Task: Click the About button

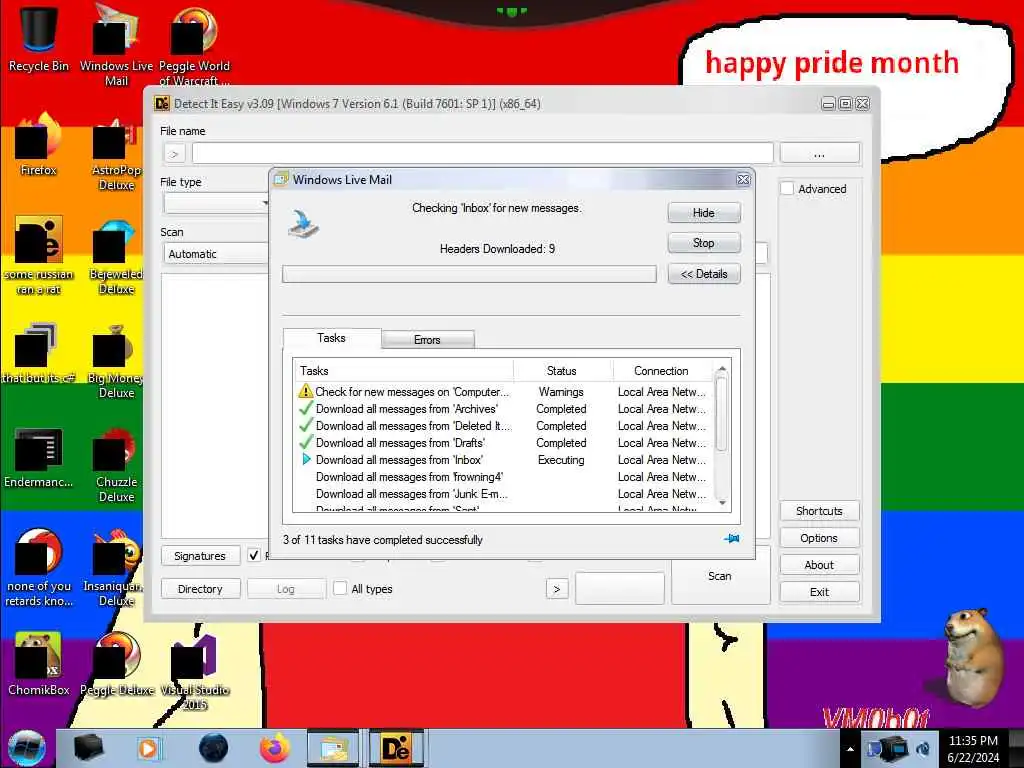Action: point(820,565)
